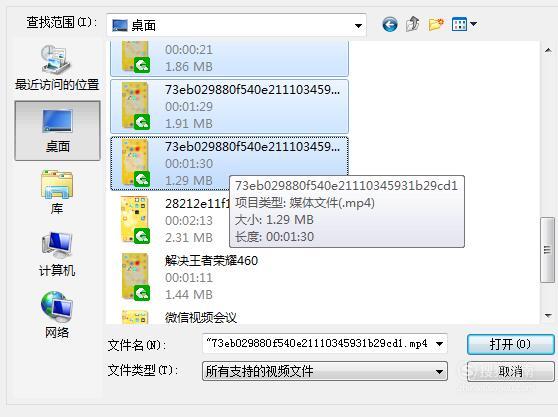This screenshot has height=417, width=558.
Task: Select the 2.31 MB video thumbnail
Action: click(x=135, y=220)
